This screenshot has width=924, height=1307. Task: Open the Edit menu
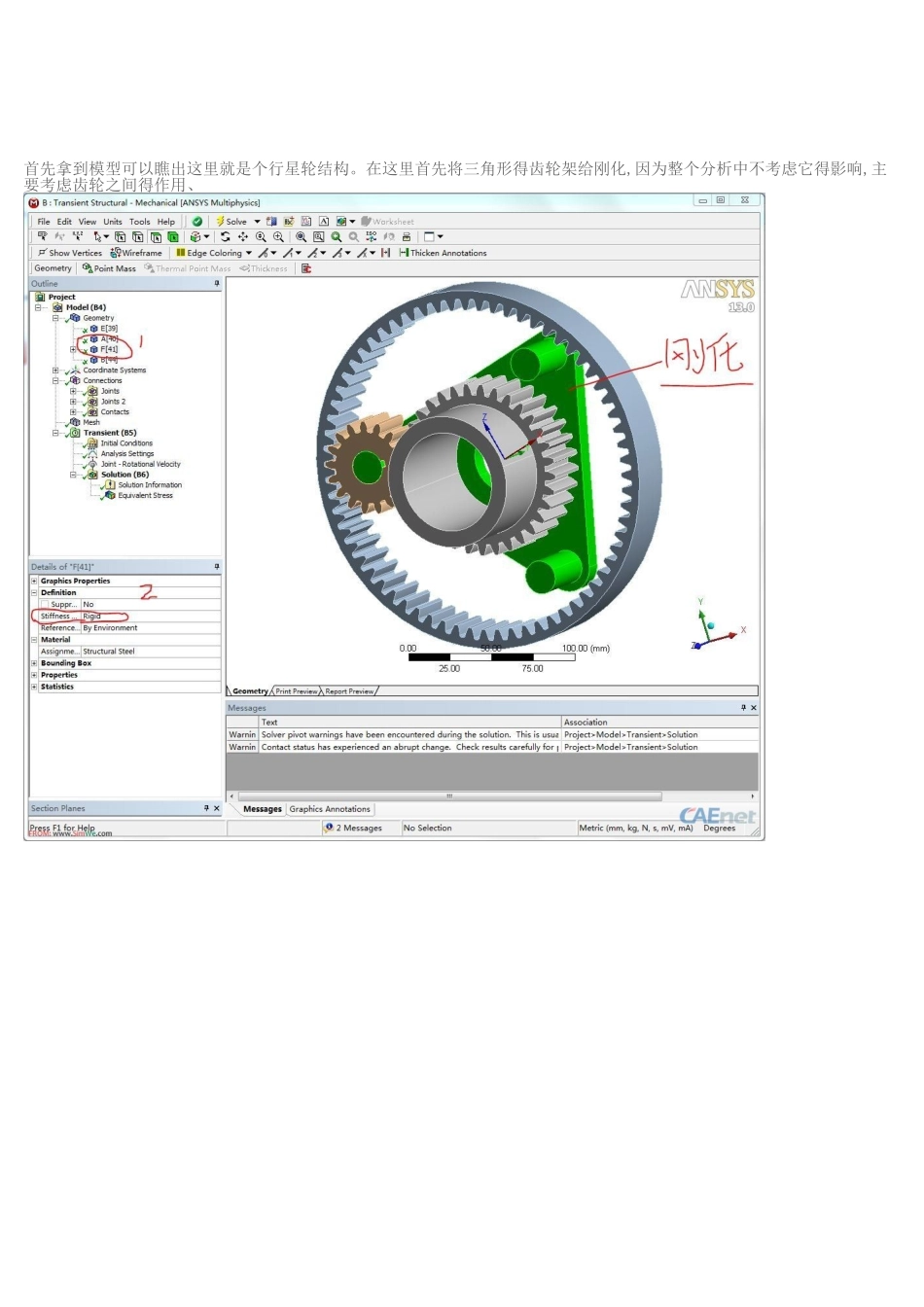pos(64,222)
